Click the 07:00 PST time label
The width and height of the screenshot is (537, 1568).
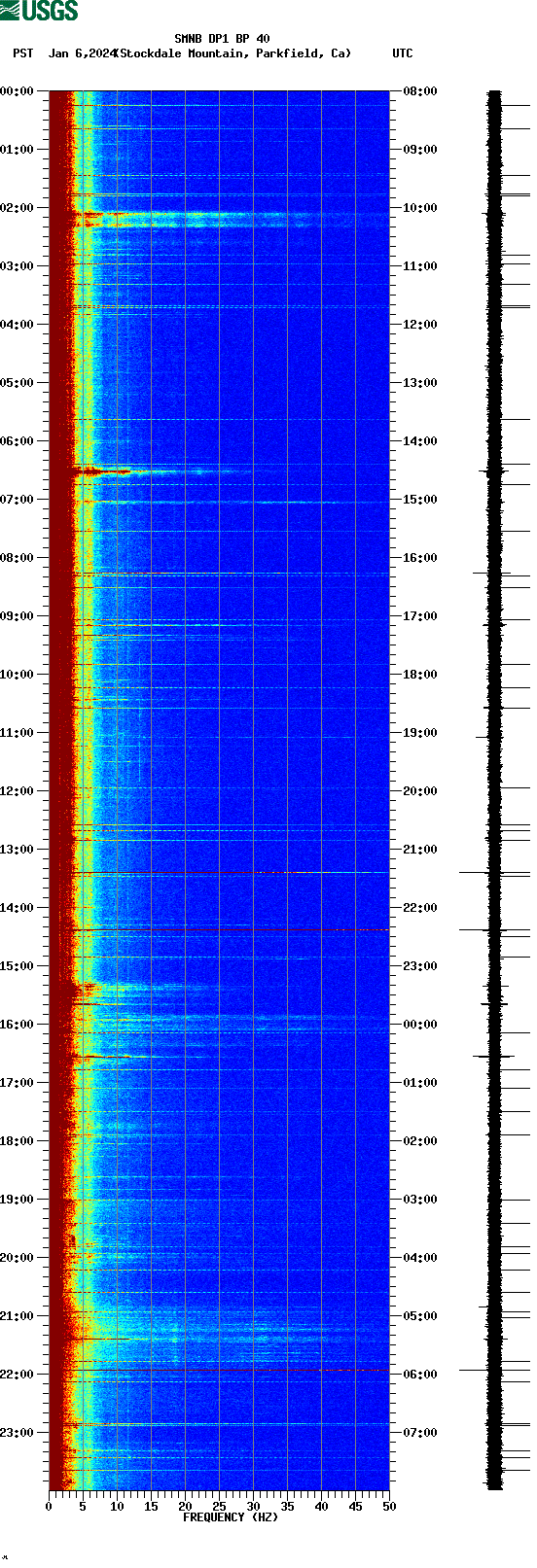pyautogui.click(x=18, y=500)
